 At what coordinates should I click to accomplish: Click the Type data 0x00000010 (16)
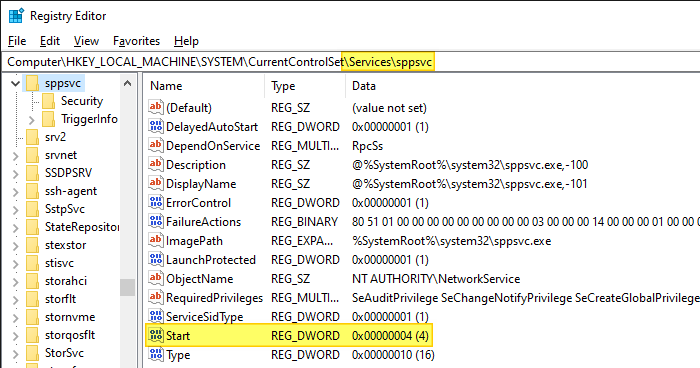393,355
